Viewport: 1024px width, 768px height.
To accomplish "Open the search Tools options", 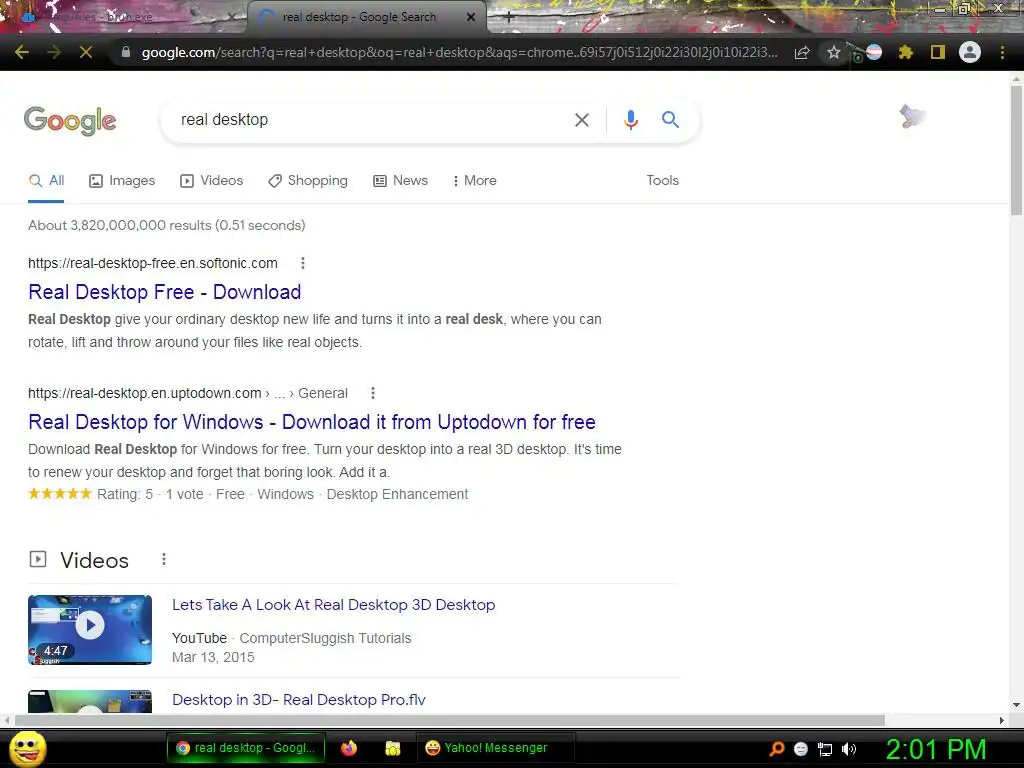I will click(x=662, y=181).
